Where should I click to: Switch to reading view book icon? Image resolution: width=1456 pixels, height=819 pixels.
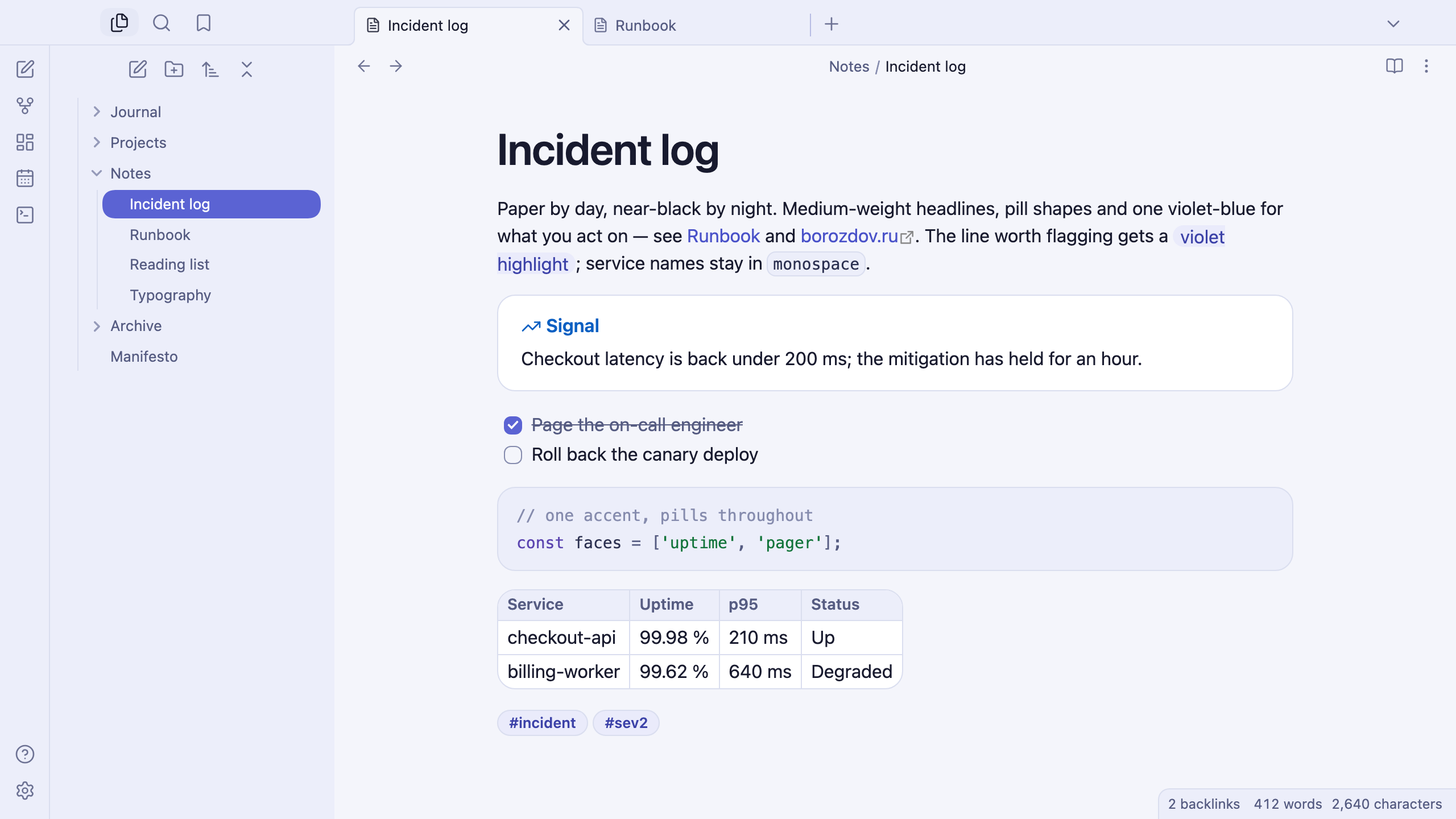[1395, 67]
